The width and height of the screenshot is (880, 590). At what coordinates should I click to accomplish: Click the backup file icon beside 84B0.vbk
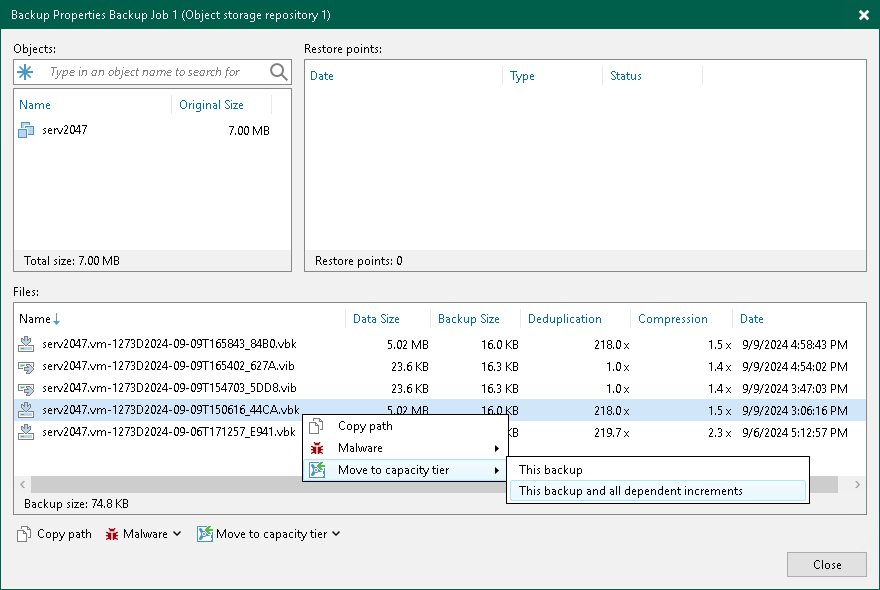[27, 344]
